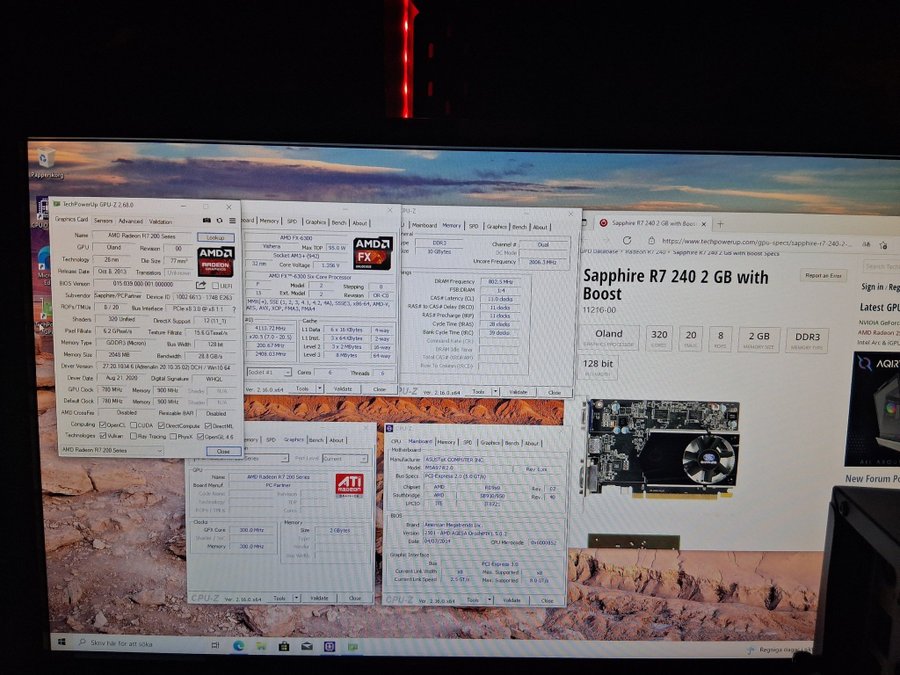Open the Perf Level dropdown in CPU-Z Graphics

tap(344, 459)
